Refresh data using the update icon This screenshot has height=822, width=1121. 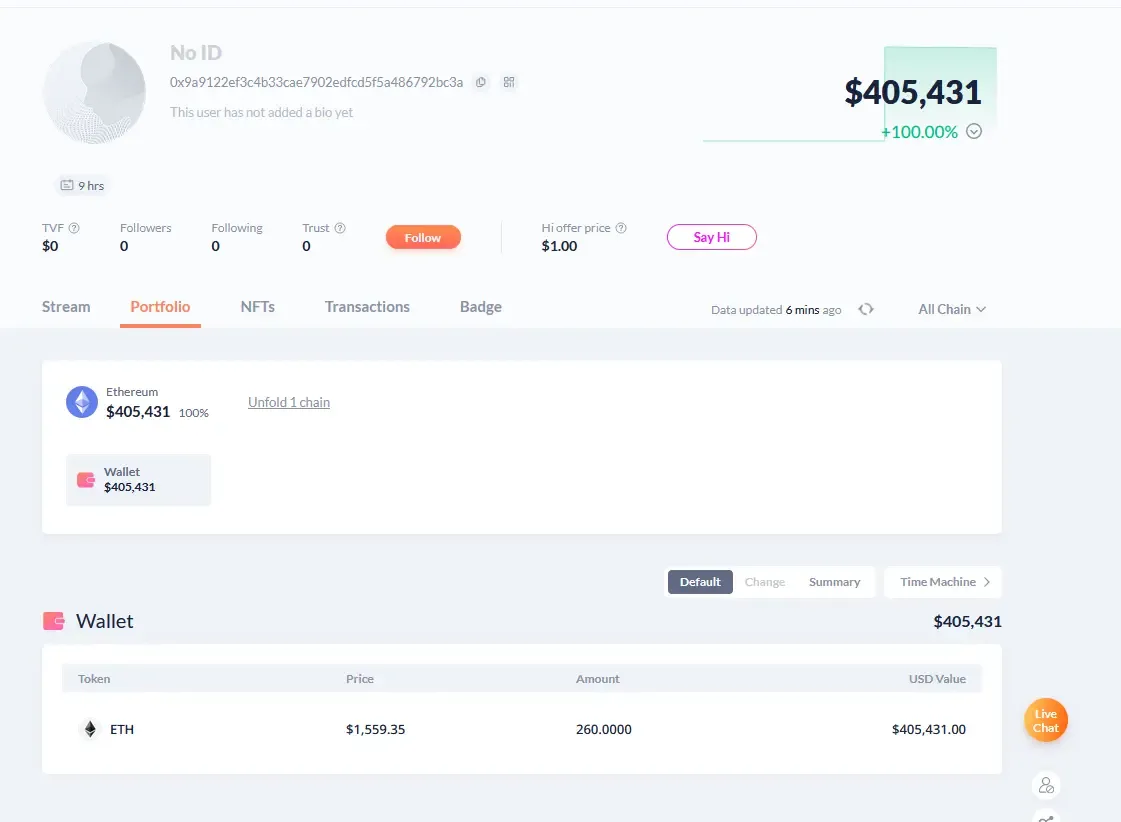click(866, 309)
